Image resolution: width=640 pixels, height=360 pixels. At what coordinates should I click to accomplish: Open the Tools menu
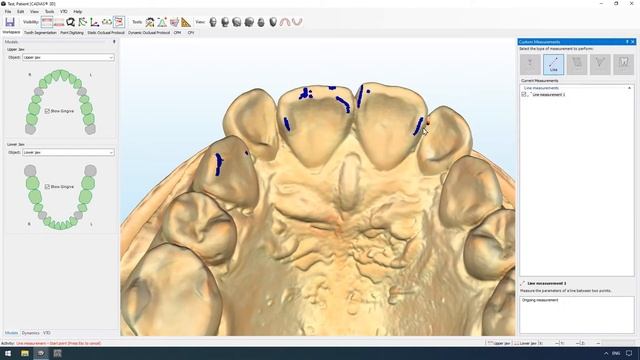click(x=49, y=11)
